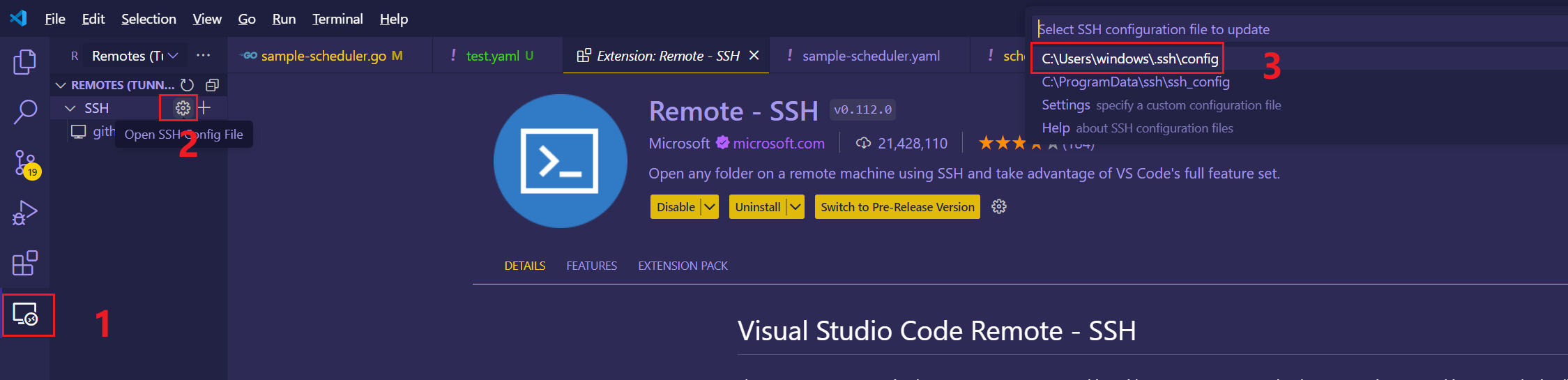
Task: Close the Extension: Remote - SSH tab
Action: click(x=754, y=55)
